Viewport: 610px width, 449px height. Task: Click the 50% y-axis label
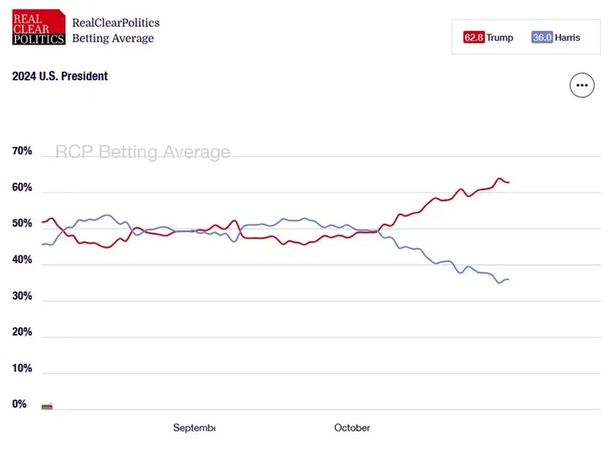point(22,224)
